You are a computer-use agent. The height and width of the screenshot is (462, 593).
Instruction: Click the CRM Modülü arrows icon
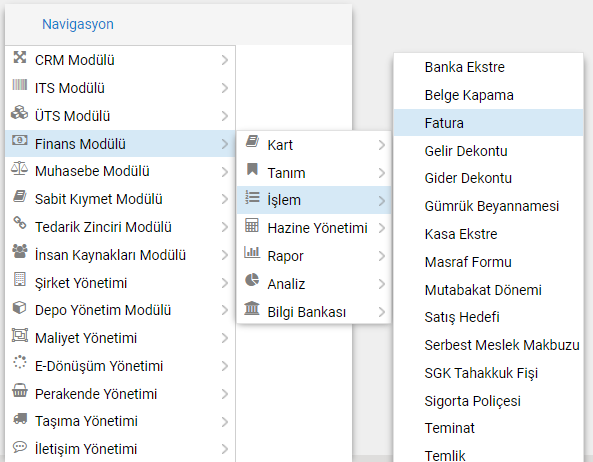(x=20, y=57)
